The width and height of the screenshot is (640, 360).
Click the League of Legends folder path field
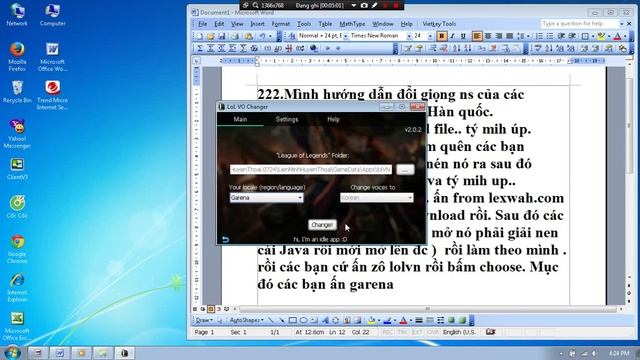(x=311, y=169)
